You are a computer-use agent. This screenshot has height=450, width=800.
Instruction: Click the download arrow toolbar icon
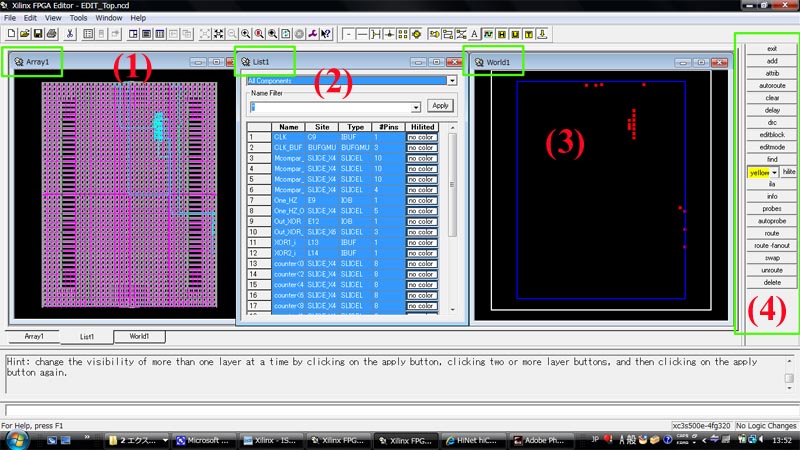[542, 34]
